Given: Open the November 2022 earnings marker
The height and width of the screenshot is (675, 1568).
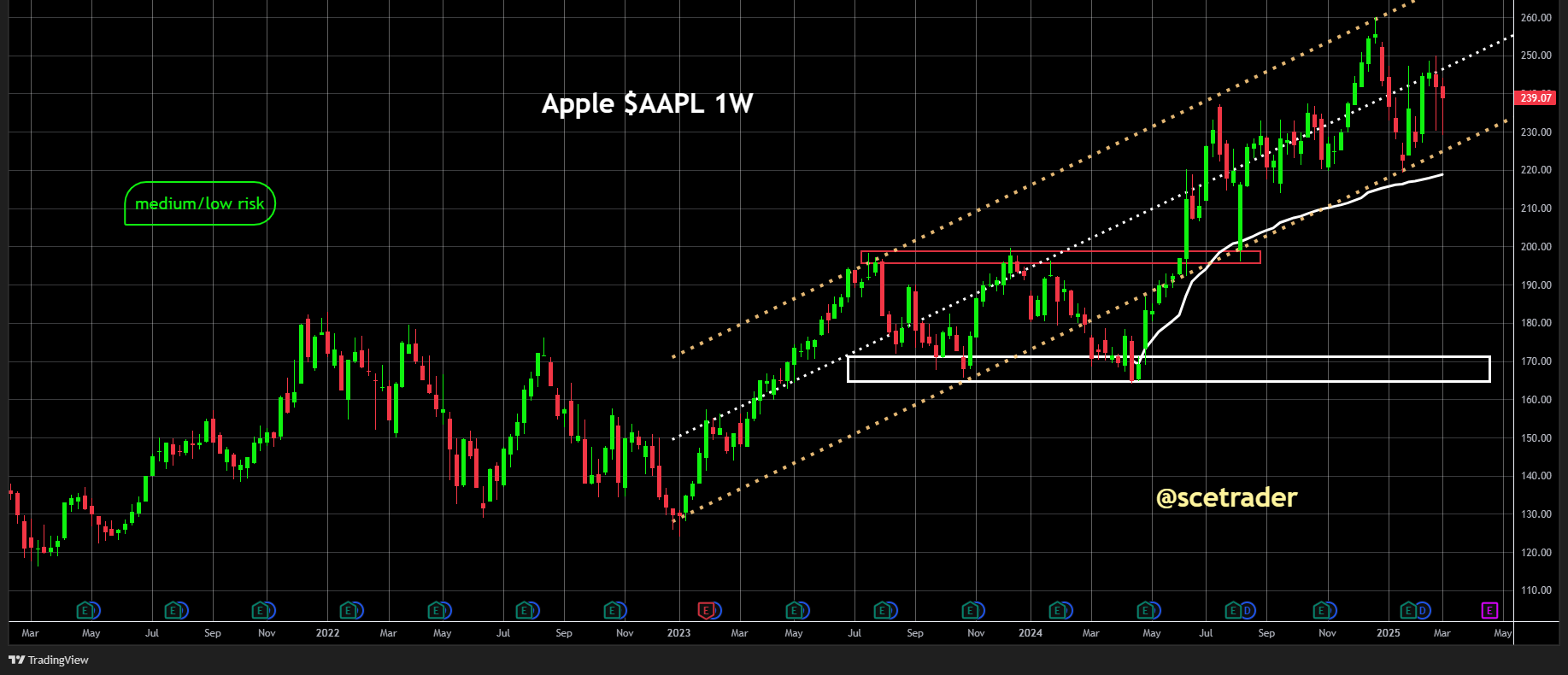Looking at the screenshot, I should (x=612, y=610).
